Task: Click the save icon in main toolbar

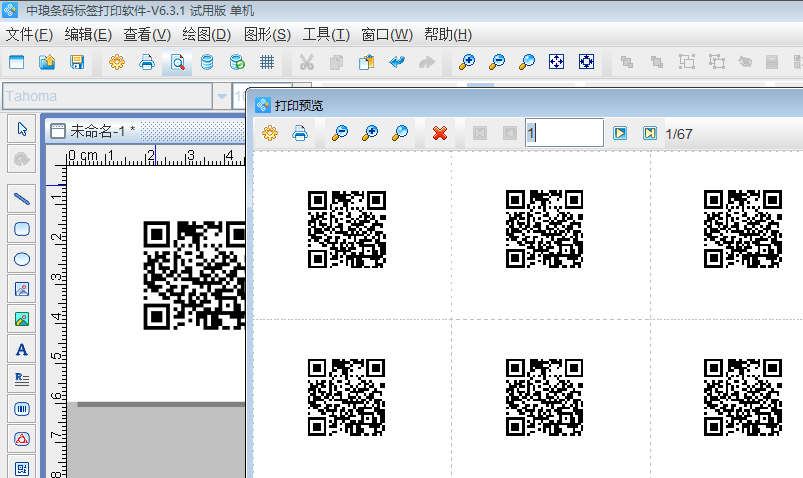Action: pos(77,62)
